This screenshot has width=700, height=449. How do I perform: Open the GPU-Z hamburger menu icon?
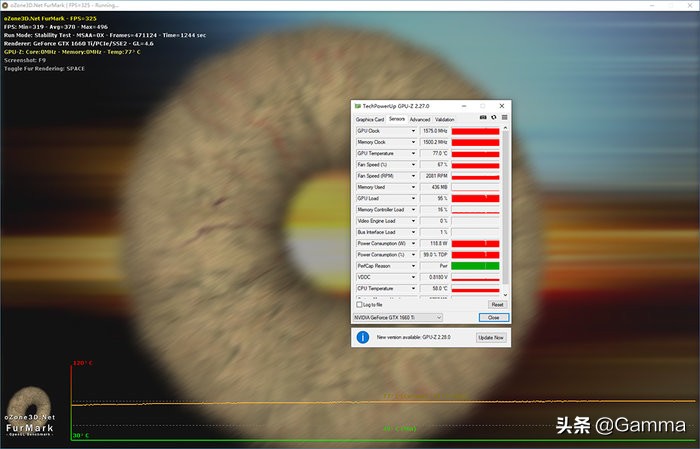click(504, 117)
